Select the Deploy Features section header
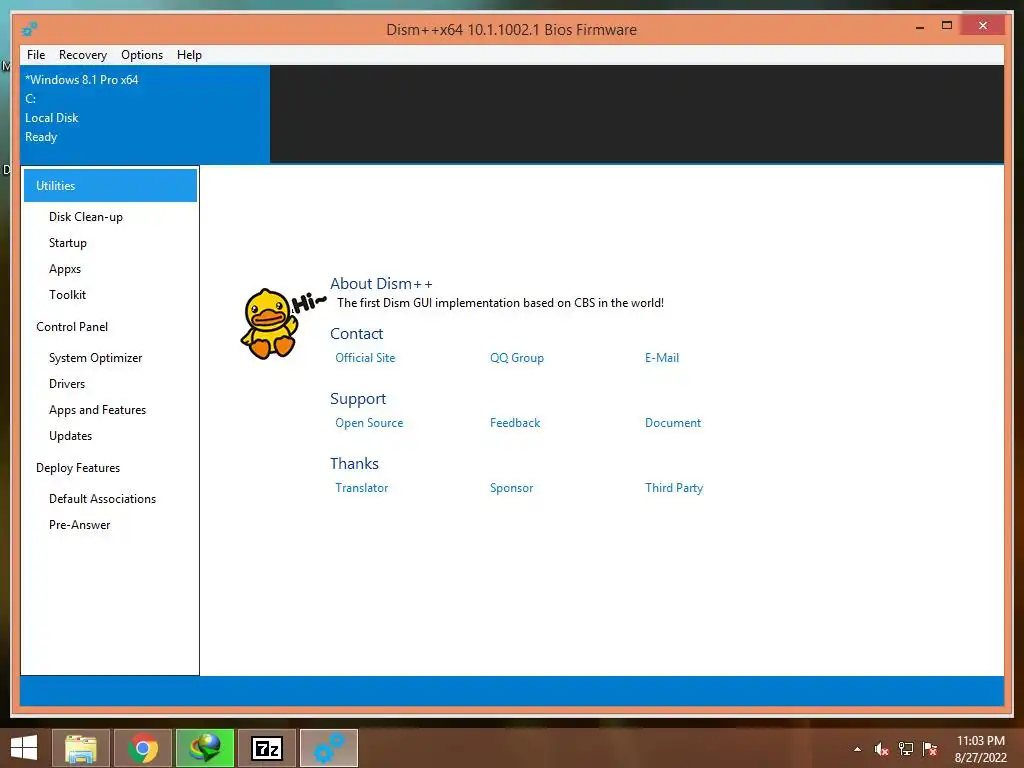The image size is (1024, 768). pos(78,468)
